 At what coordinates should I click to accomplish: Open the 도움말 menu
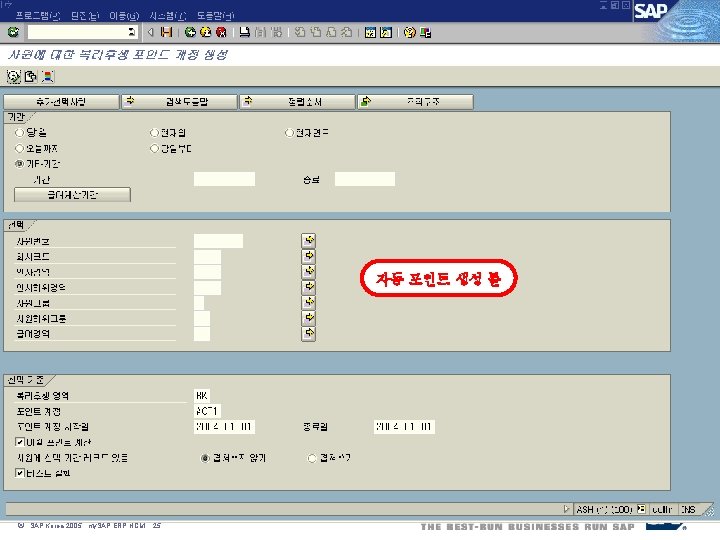pyautogui.click(x=215, y=16)
